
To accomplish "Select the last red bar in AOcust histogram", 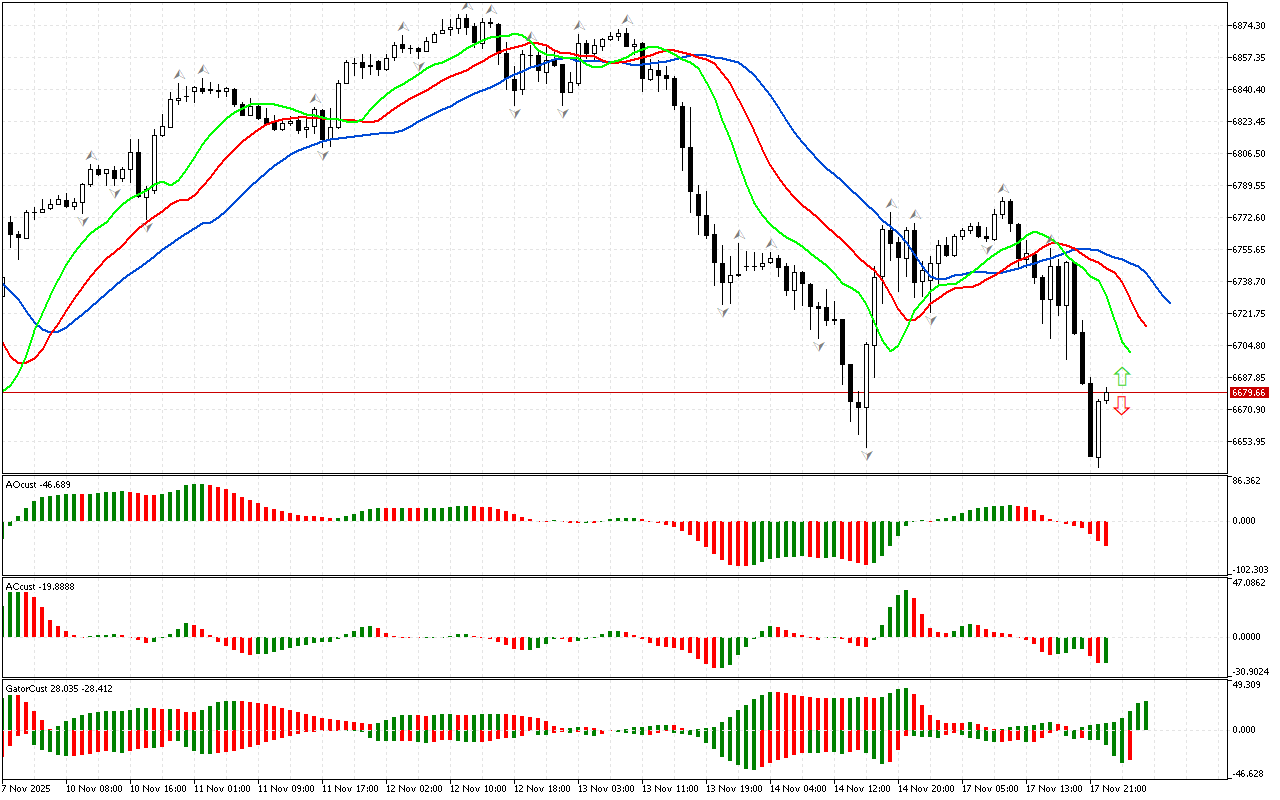I will pyautogui.click(x=1106, y=532).
